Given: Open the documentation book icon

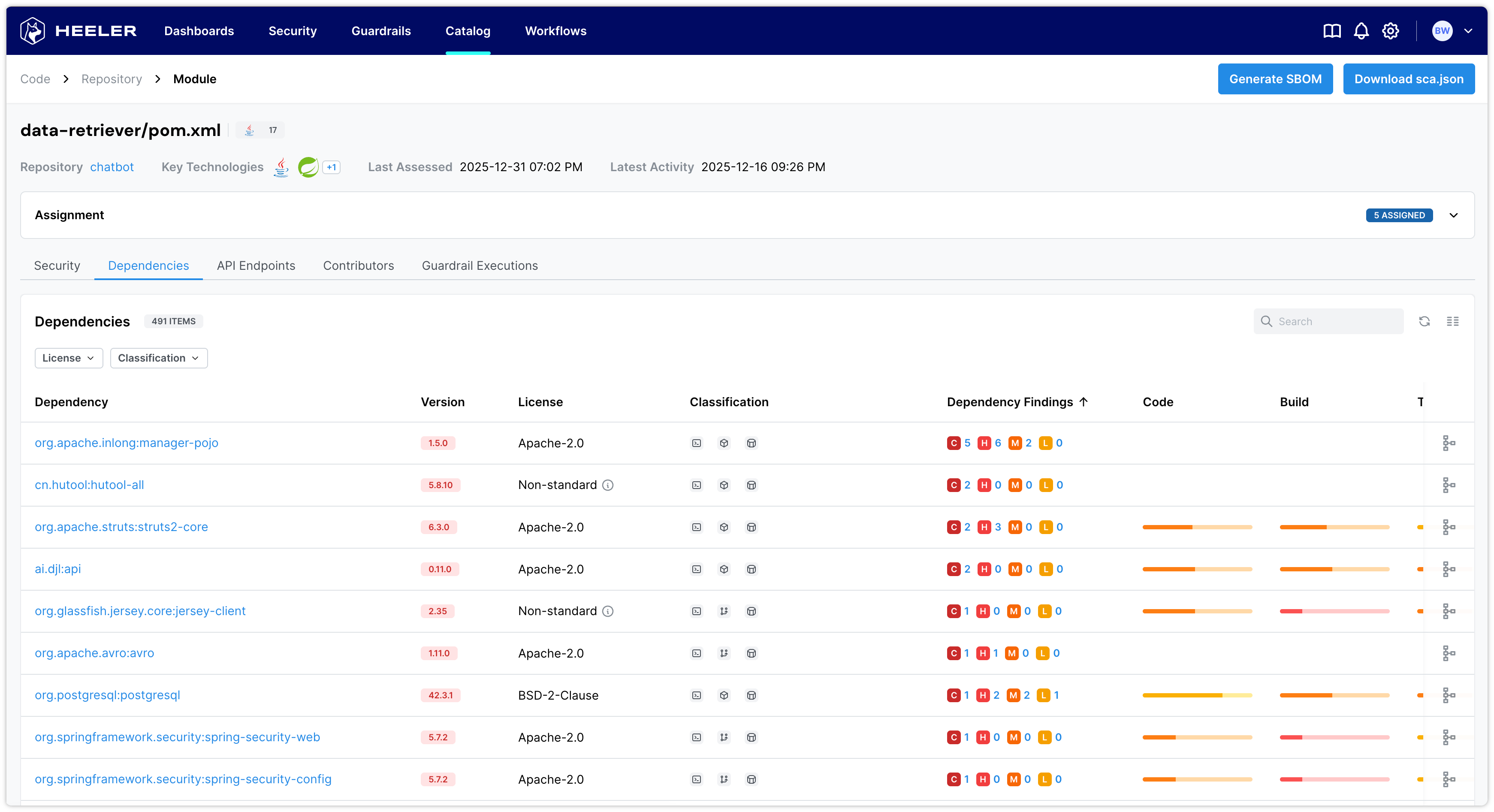Looking at the screenshot, I should [1331, 31].
